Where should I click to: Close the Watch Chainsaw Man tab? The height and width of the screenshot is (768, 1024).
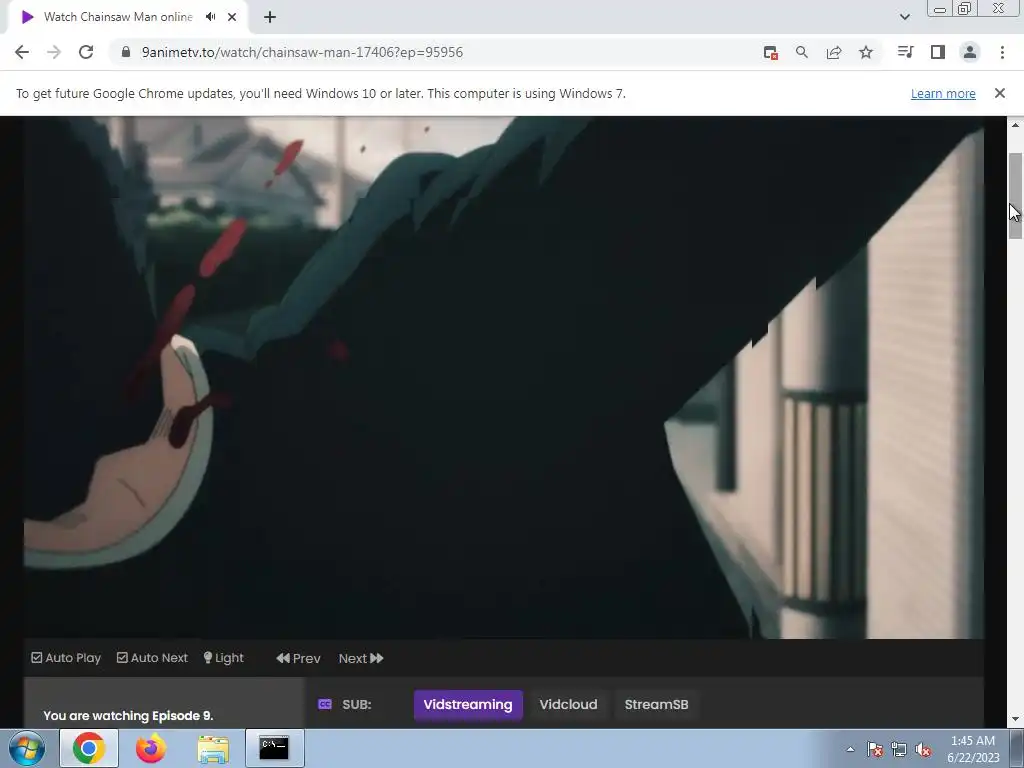232,17
